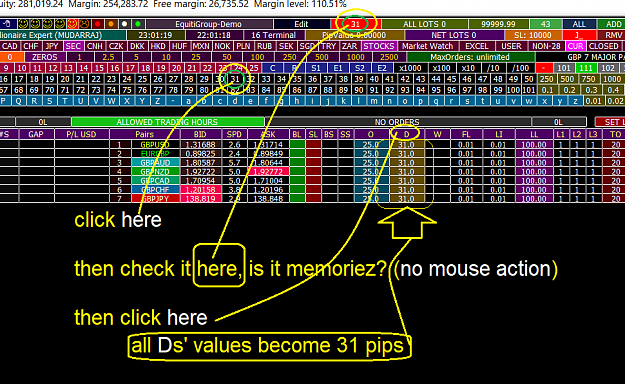This screenshot has width=625, height=384.
Task: Select the MXN currency filter
Action: pos(200,46)
